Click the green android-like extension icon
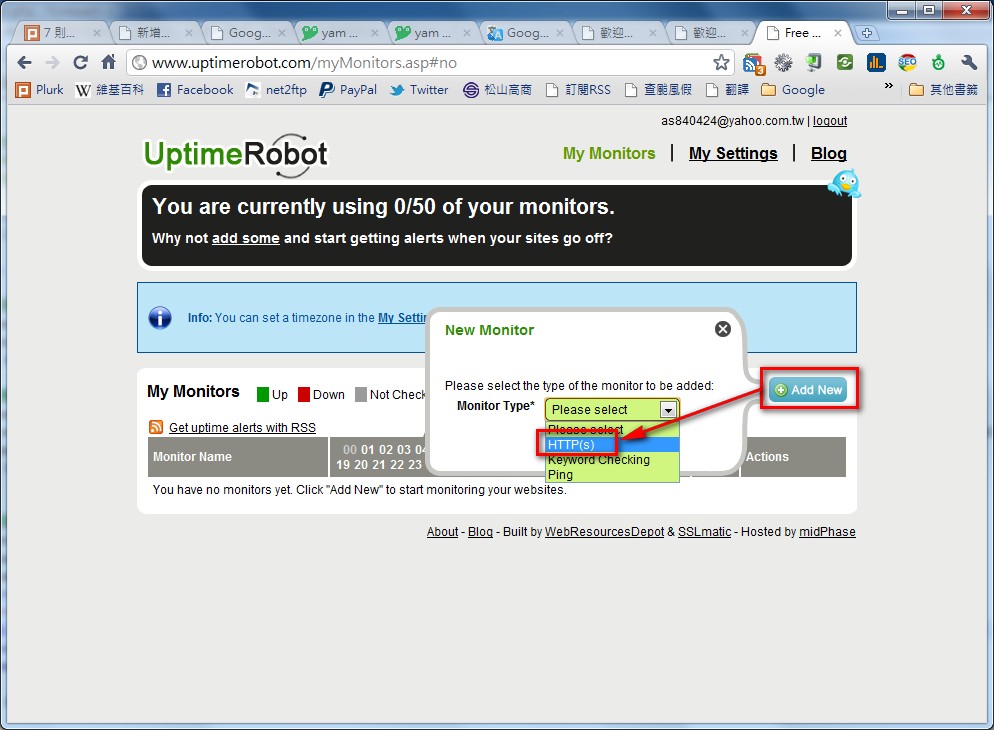Viewport: 994px width, 730px height. (938, 62)
